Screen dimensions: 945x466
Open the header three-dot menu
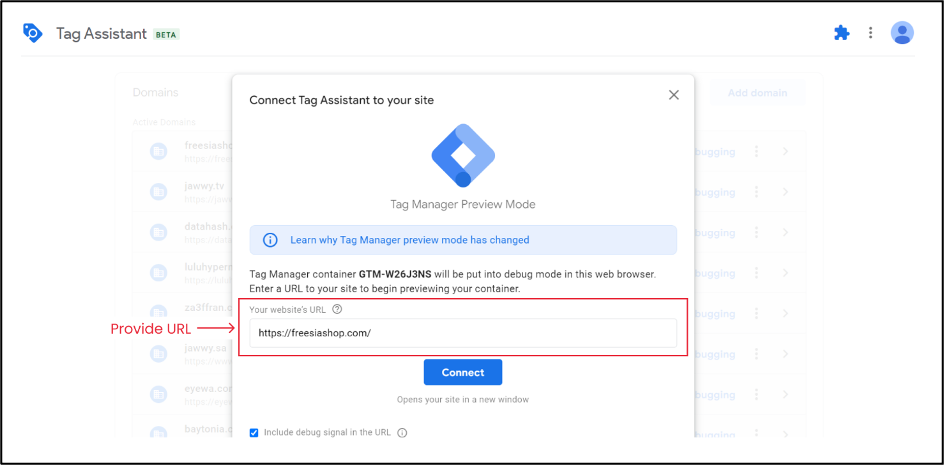coord(870,33)
